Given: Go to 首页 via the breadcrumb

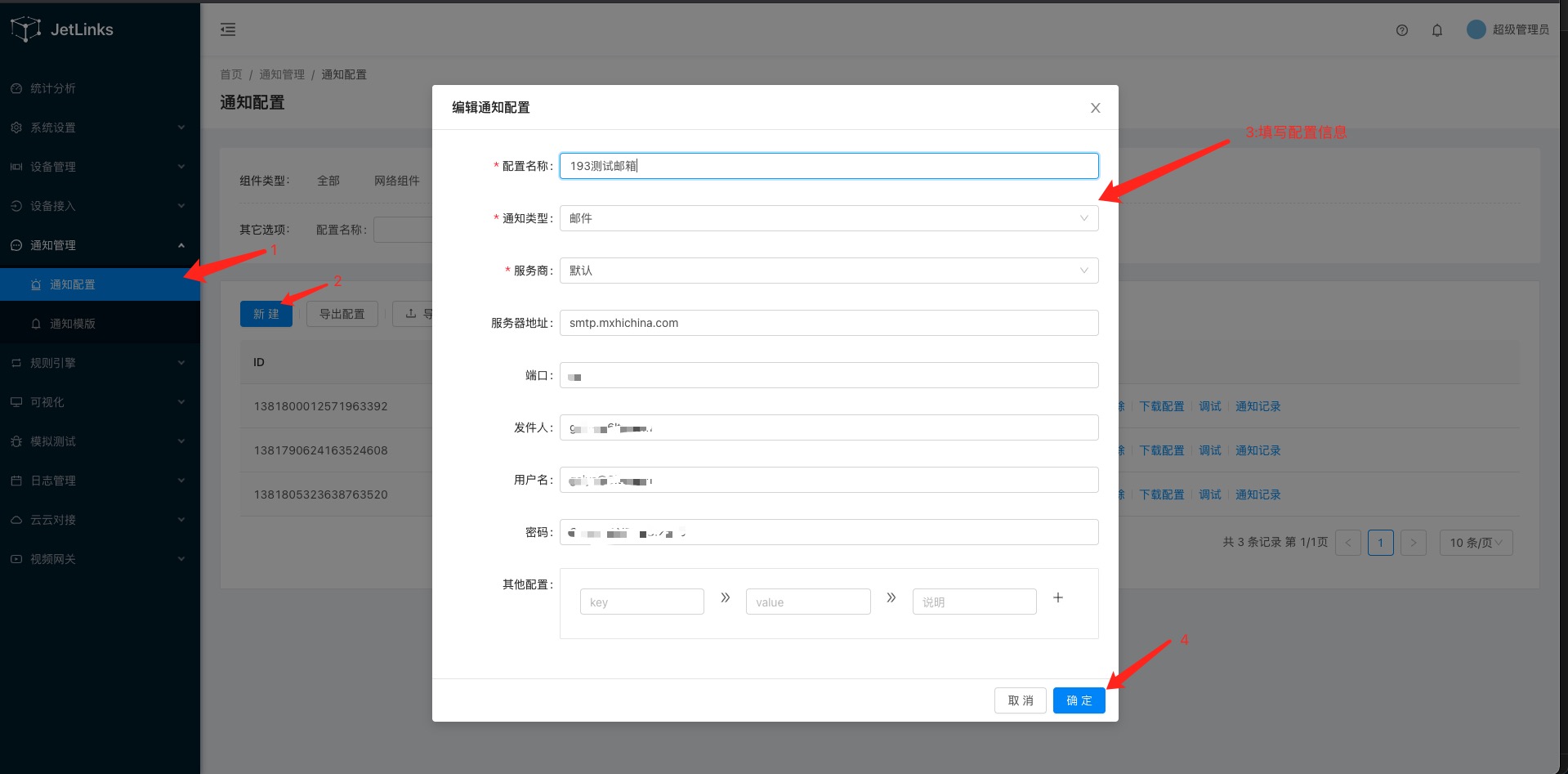Looking at the screenshot, I should pyautogui.click(x=230, y=74).
